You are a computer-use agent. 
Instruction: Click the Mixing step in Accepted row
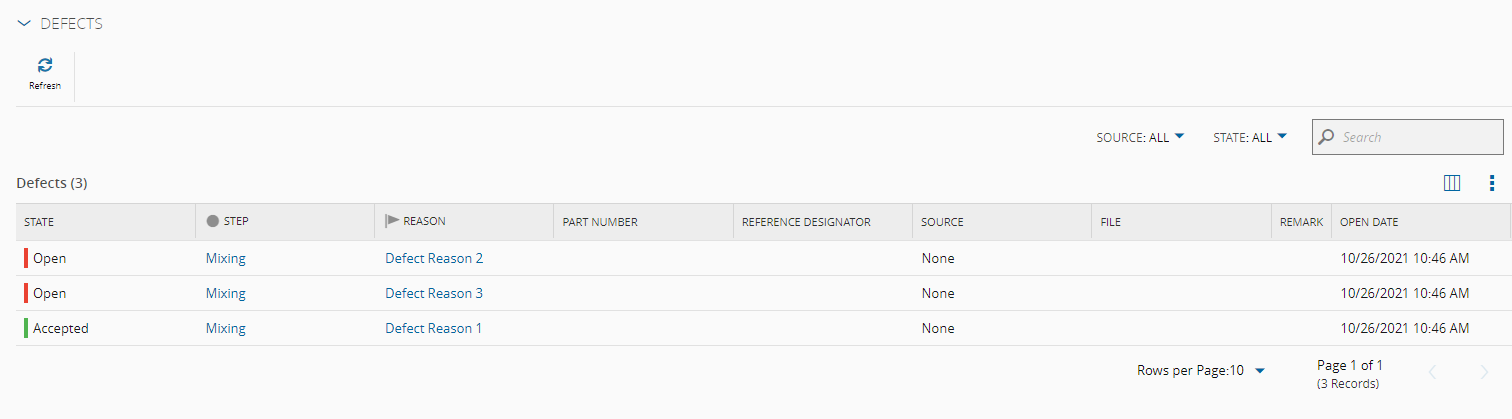coord(225,328)
